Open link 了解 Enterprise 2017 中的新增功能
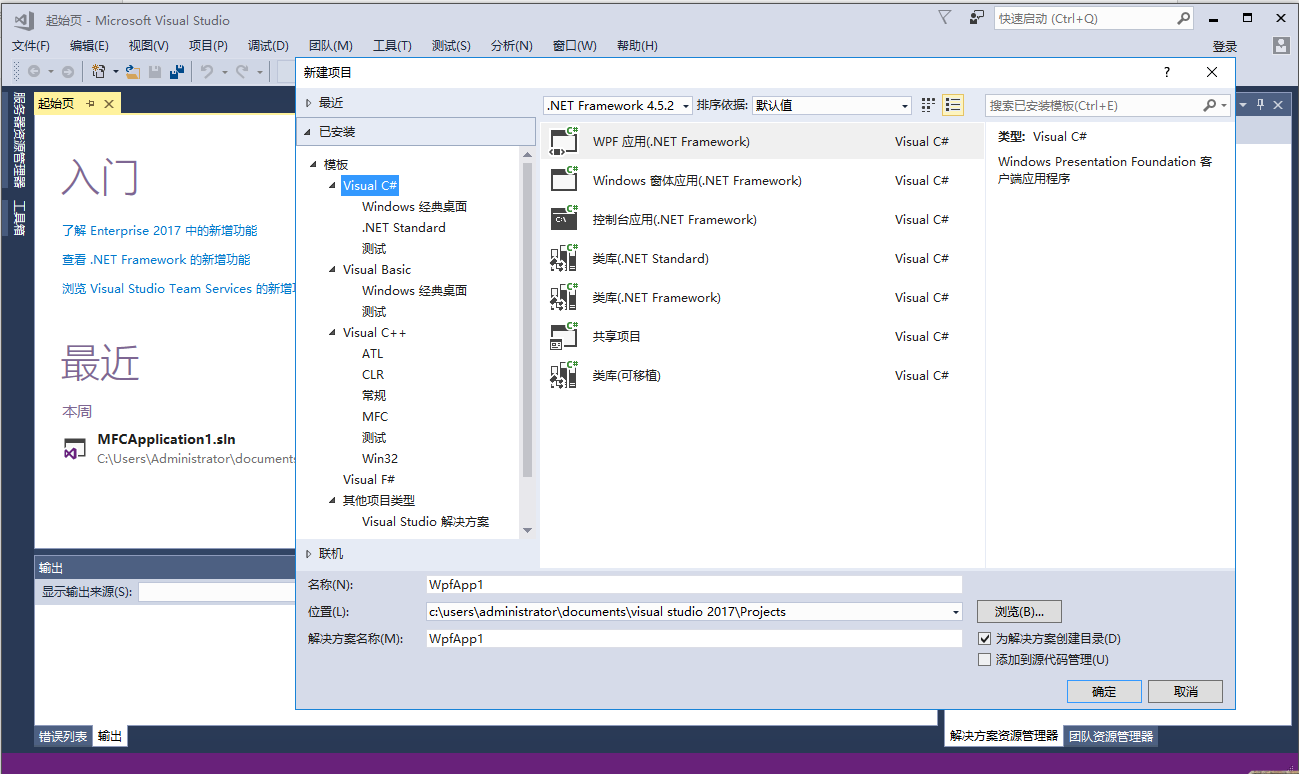Screen dimensions: 1299x774 (x=160, y=231)
